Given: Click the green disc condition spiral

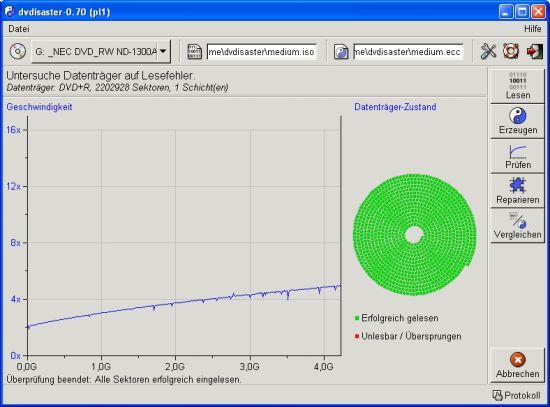Looking at the screenshot, I should click(414, 235).
